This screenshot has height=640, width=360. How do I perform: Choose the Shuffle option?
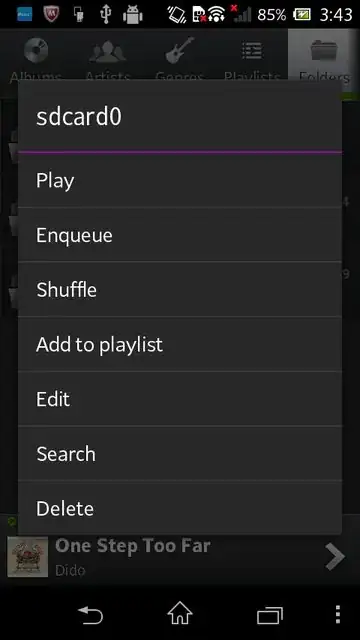pyautogui.click(x=180, y=289)
